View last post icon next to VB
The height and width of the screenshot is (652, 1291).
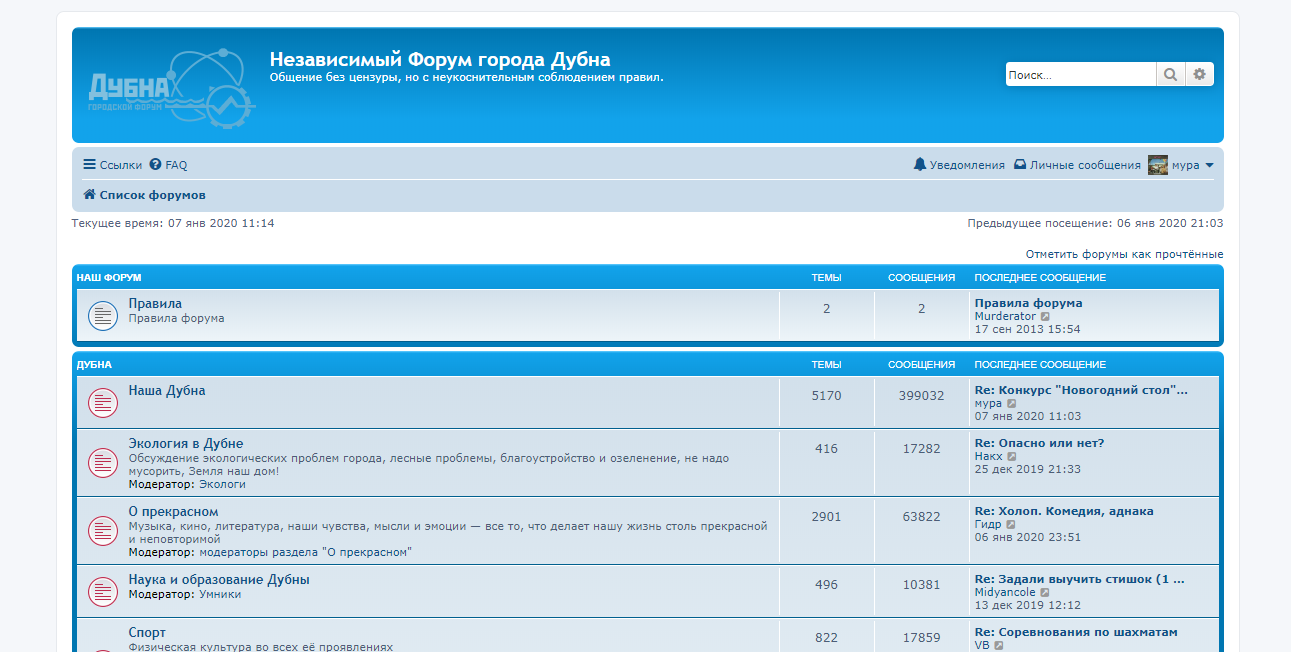998,646
